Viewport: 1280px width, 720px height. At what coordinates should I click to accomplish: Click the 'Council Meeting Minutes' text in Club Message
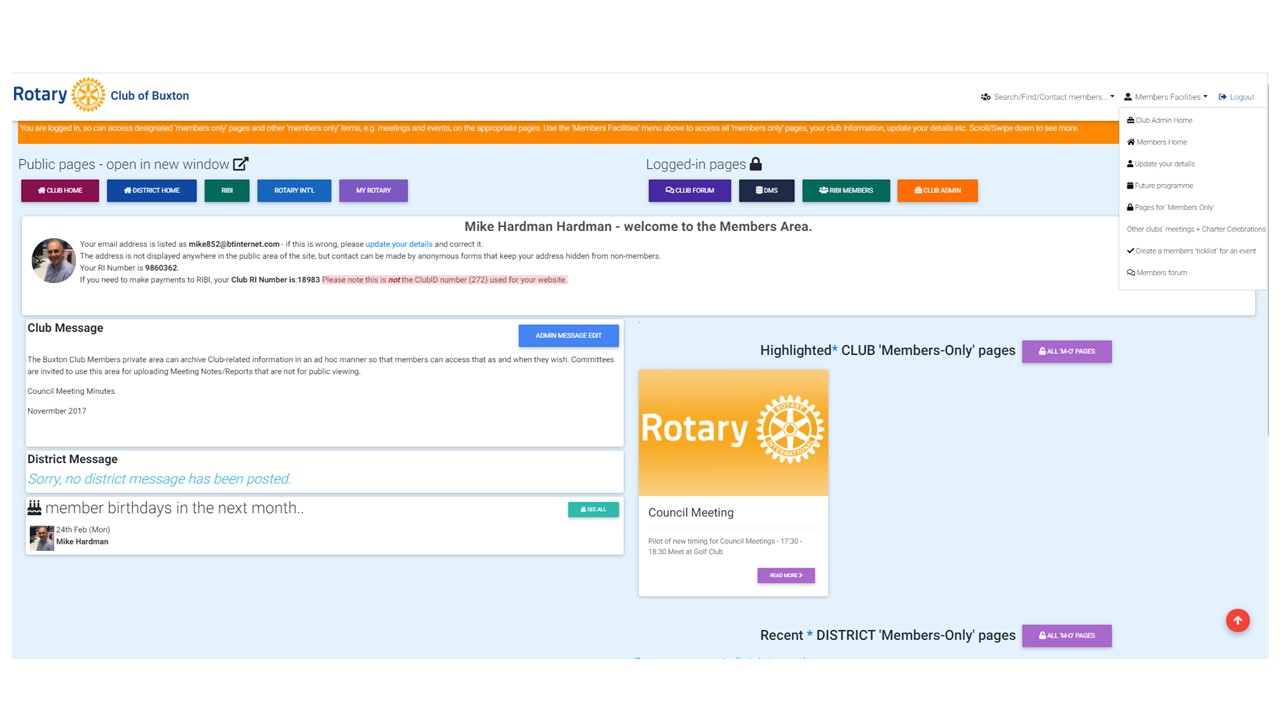(71, 391)
